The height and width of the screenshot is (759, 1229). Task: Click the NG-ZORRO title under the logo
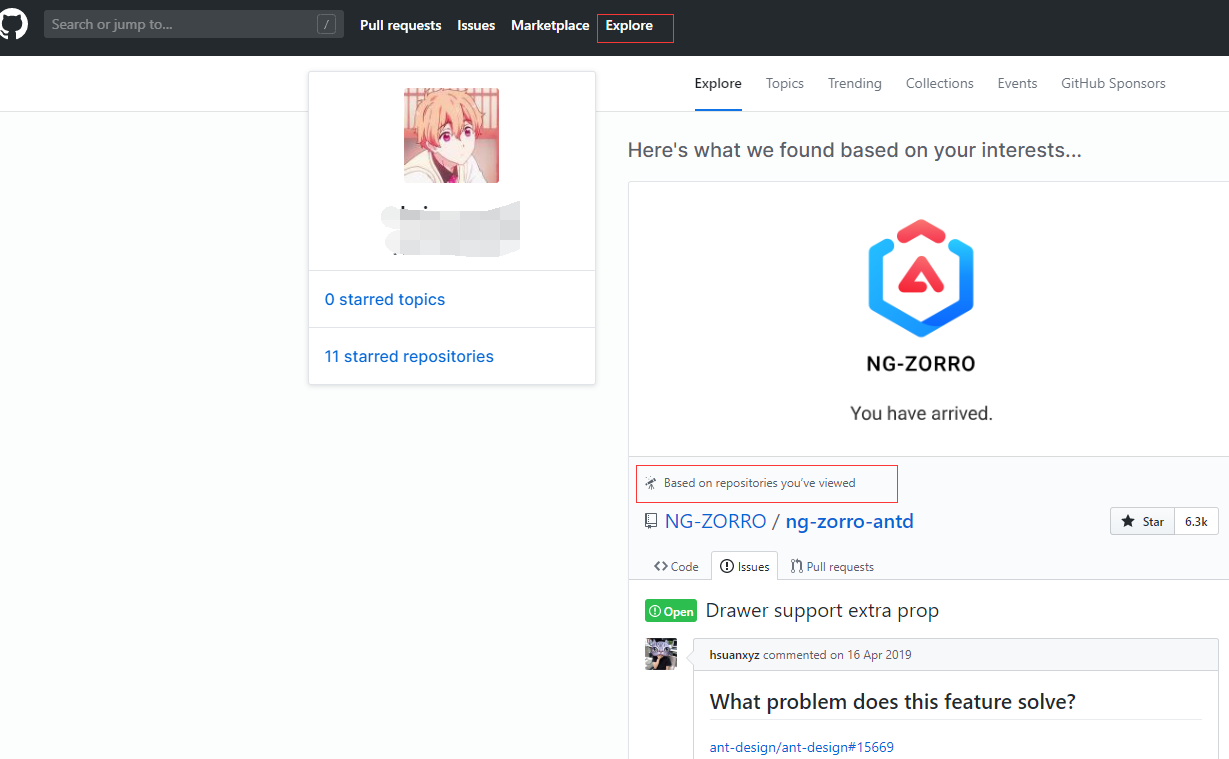click(921, 364)
